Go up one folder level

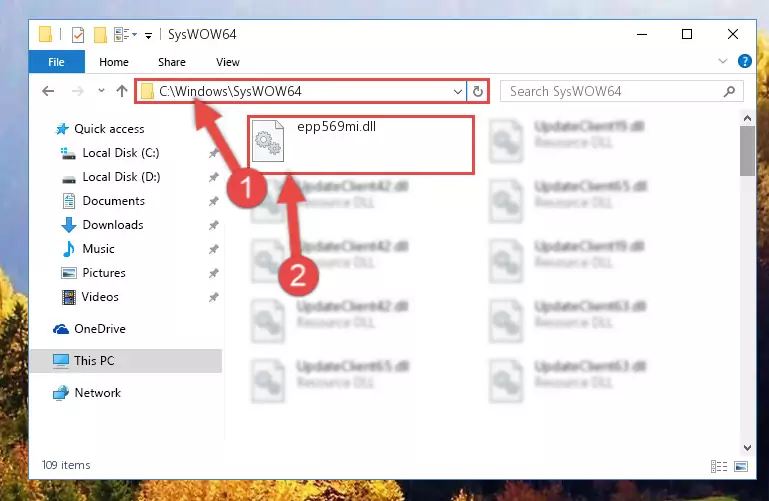click(122, 91)
